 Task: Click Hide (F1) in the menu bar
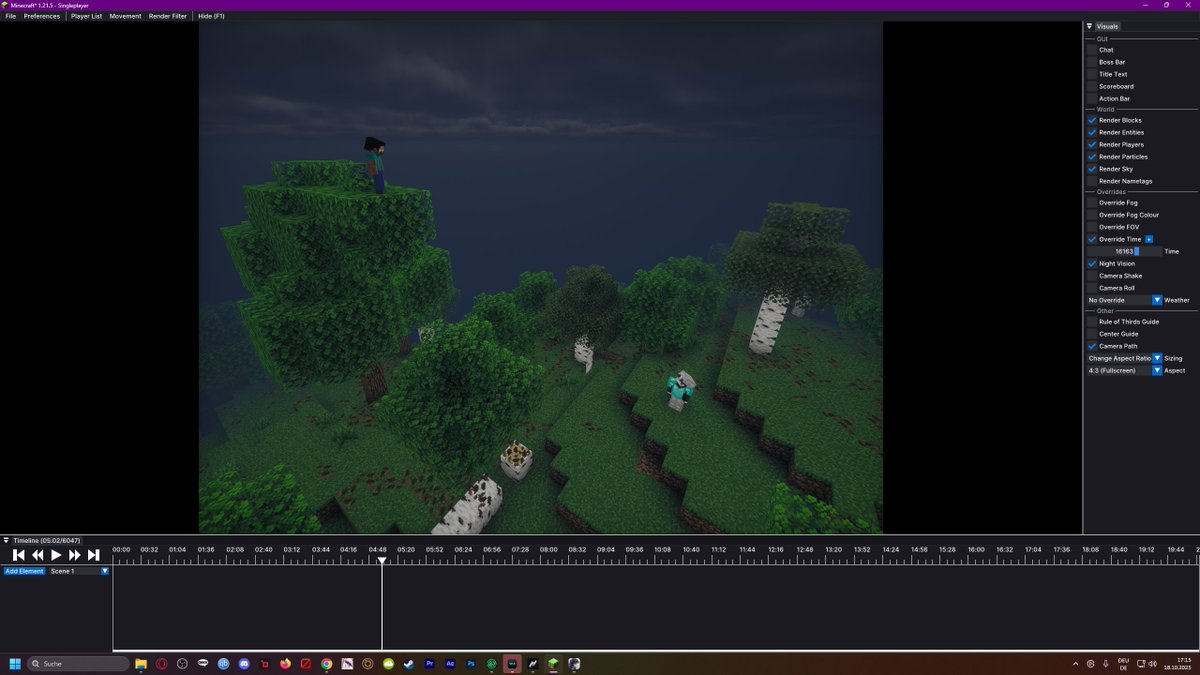point(211,16)
